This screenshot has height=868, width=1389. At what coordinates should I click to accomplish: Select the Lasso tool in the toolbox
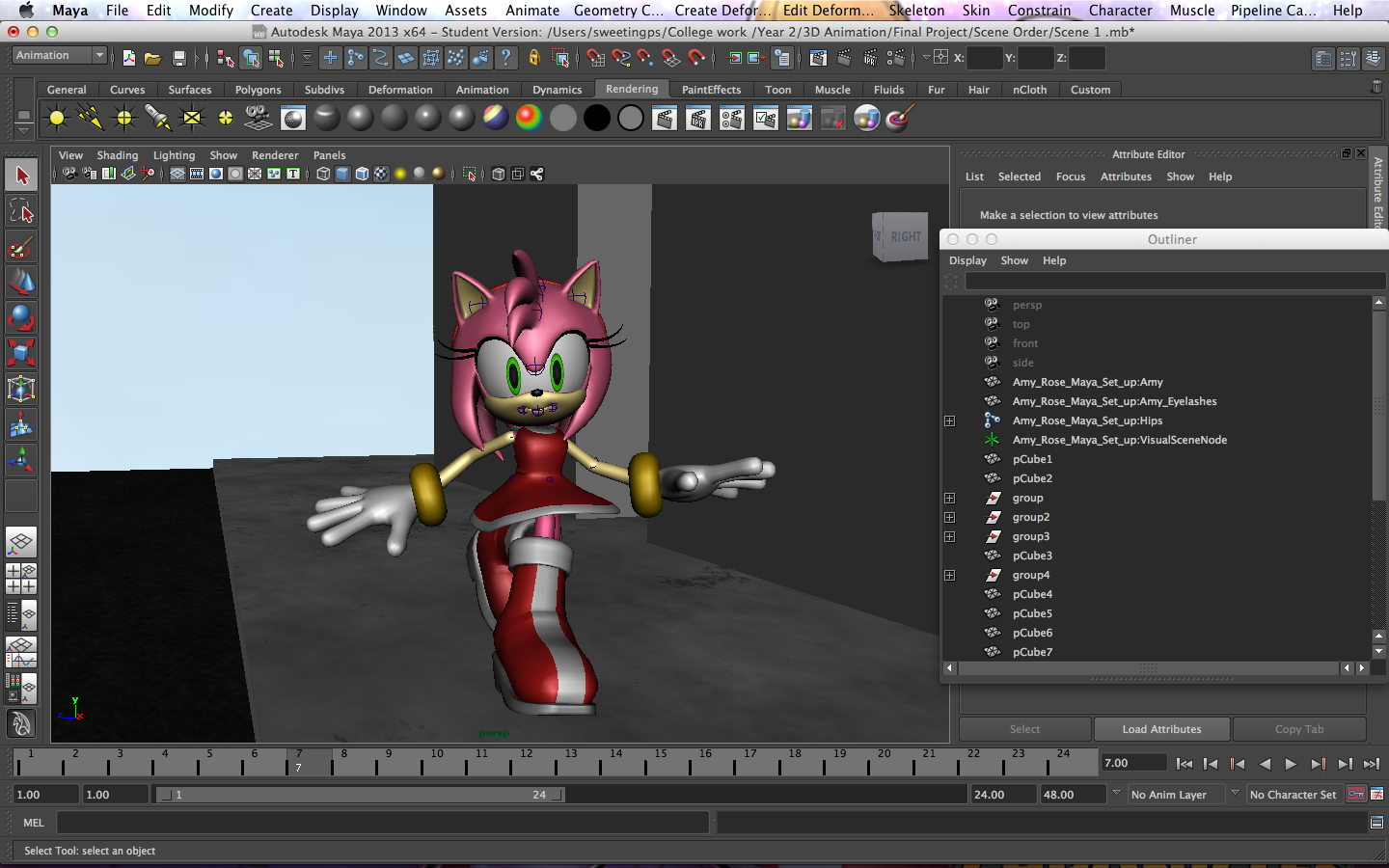(x=21, y=212)
